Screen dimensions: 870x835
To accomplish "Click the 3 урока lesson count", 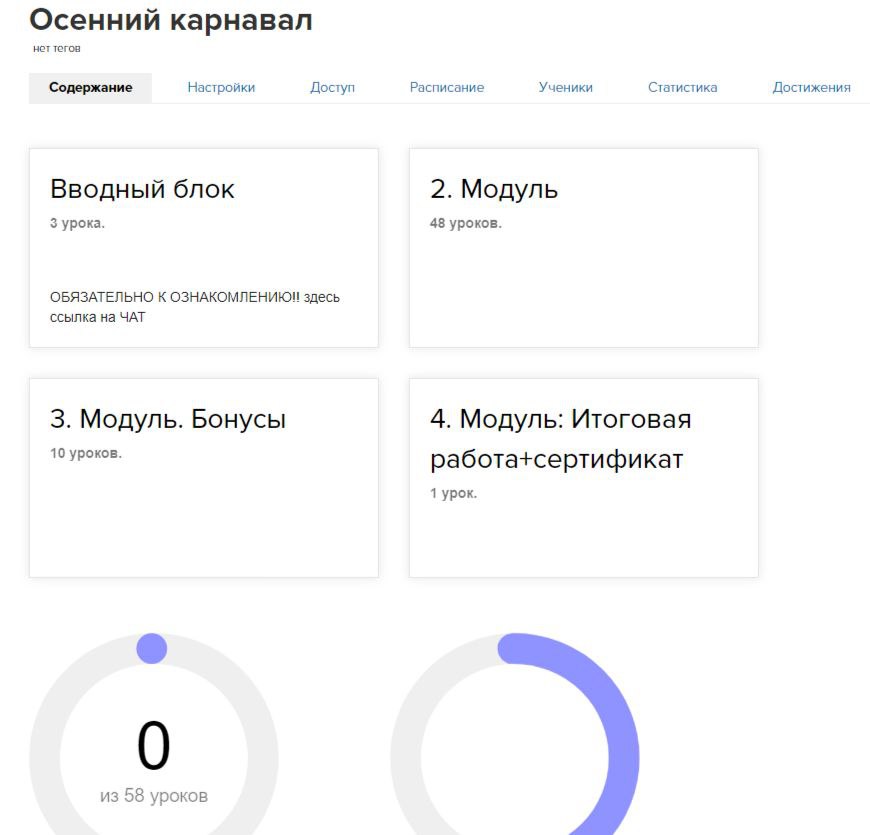I will tap(77, 223).
